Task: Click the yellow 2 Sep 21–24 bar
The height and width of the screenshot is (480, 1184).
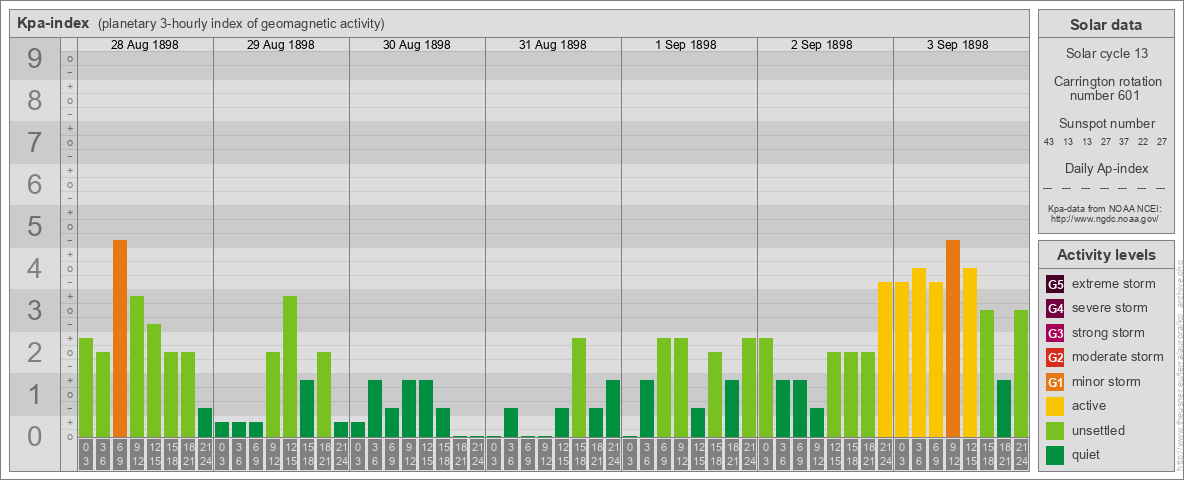Action: tap(885, 359)
